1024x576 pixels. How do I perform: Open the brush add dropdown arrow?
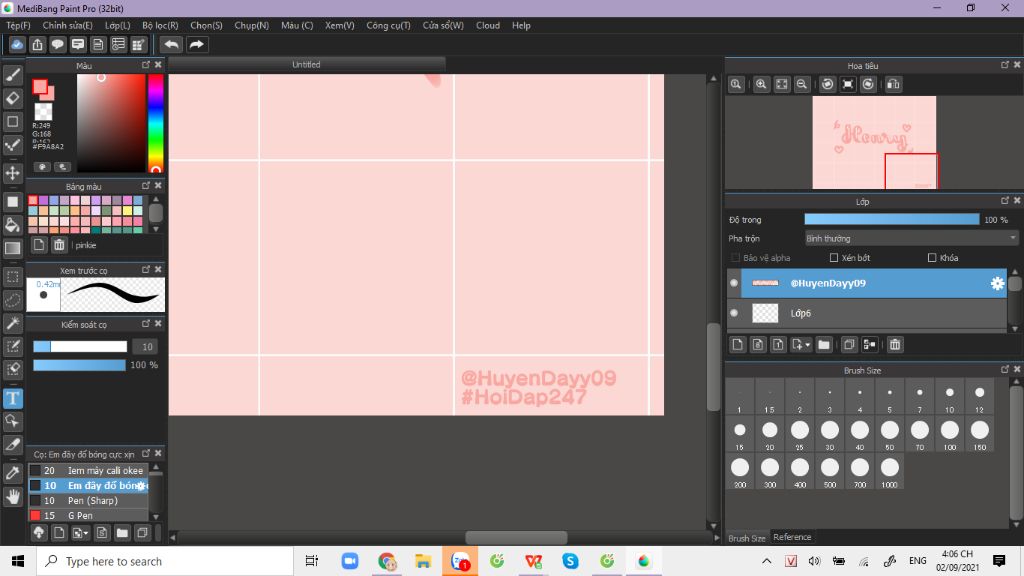[86, 534]
